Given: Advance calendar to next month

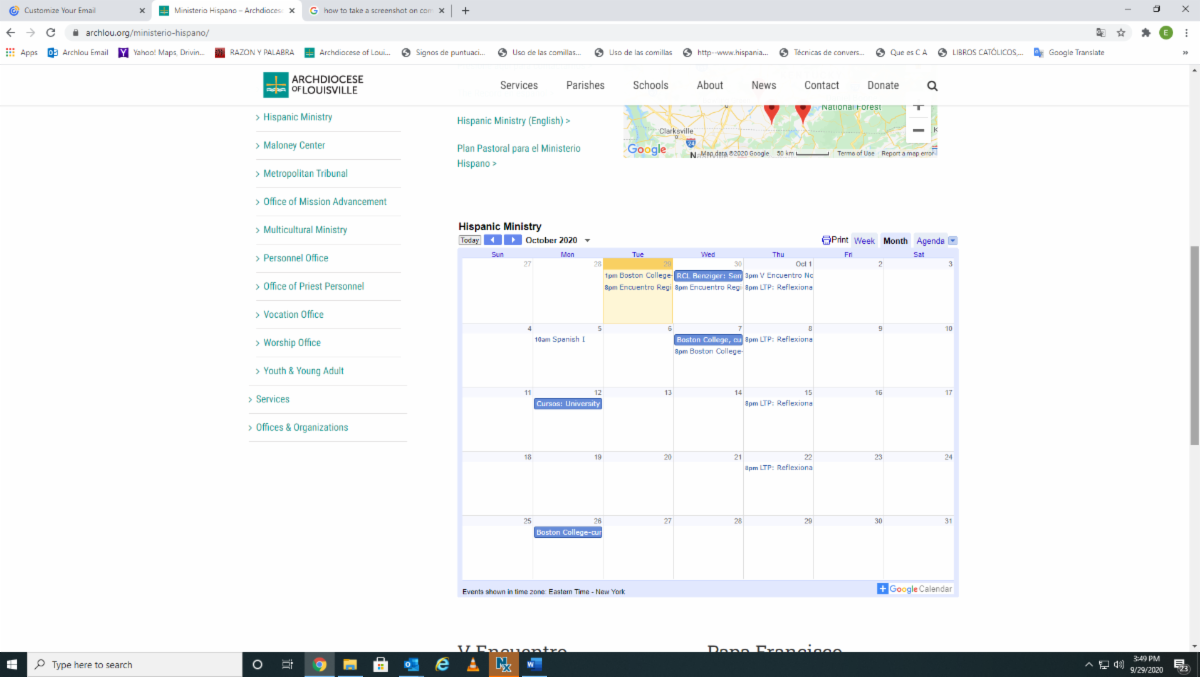Looking at the screenshot, I should click(x=512, y=240).
